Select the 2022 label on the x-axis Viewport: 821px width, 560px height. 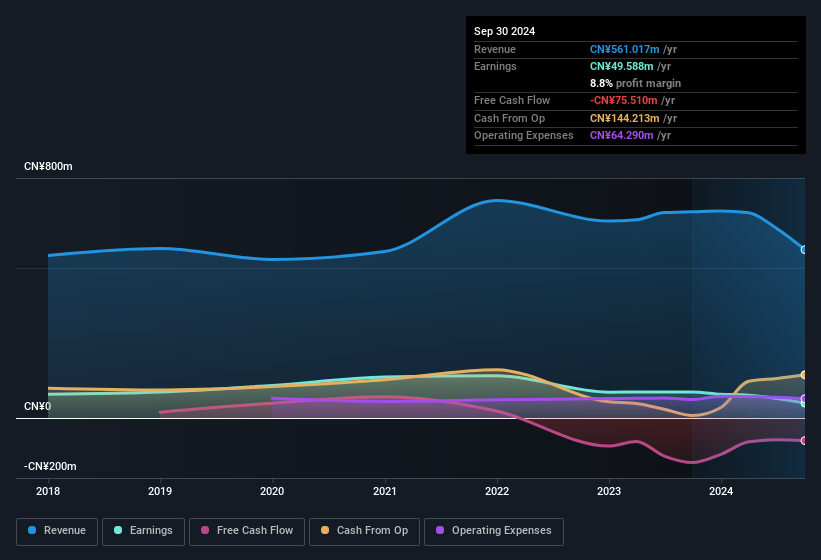coord(497,491)
